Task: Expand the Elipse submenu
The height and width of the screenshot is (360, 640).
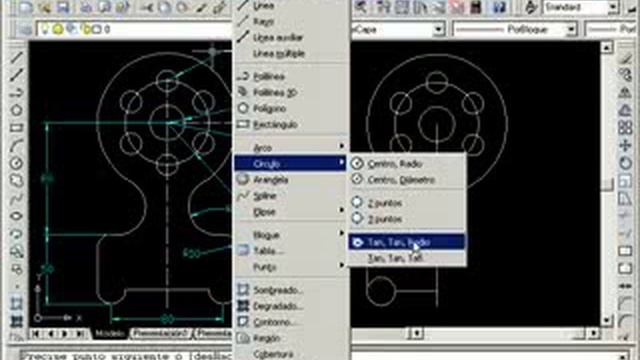Action: click(x=291, y=212)
